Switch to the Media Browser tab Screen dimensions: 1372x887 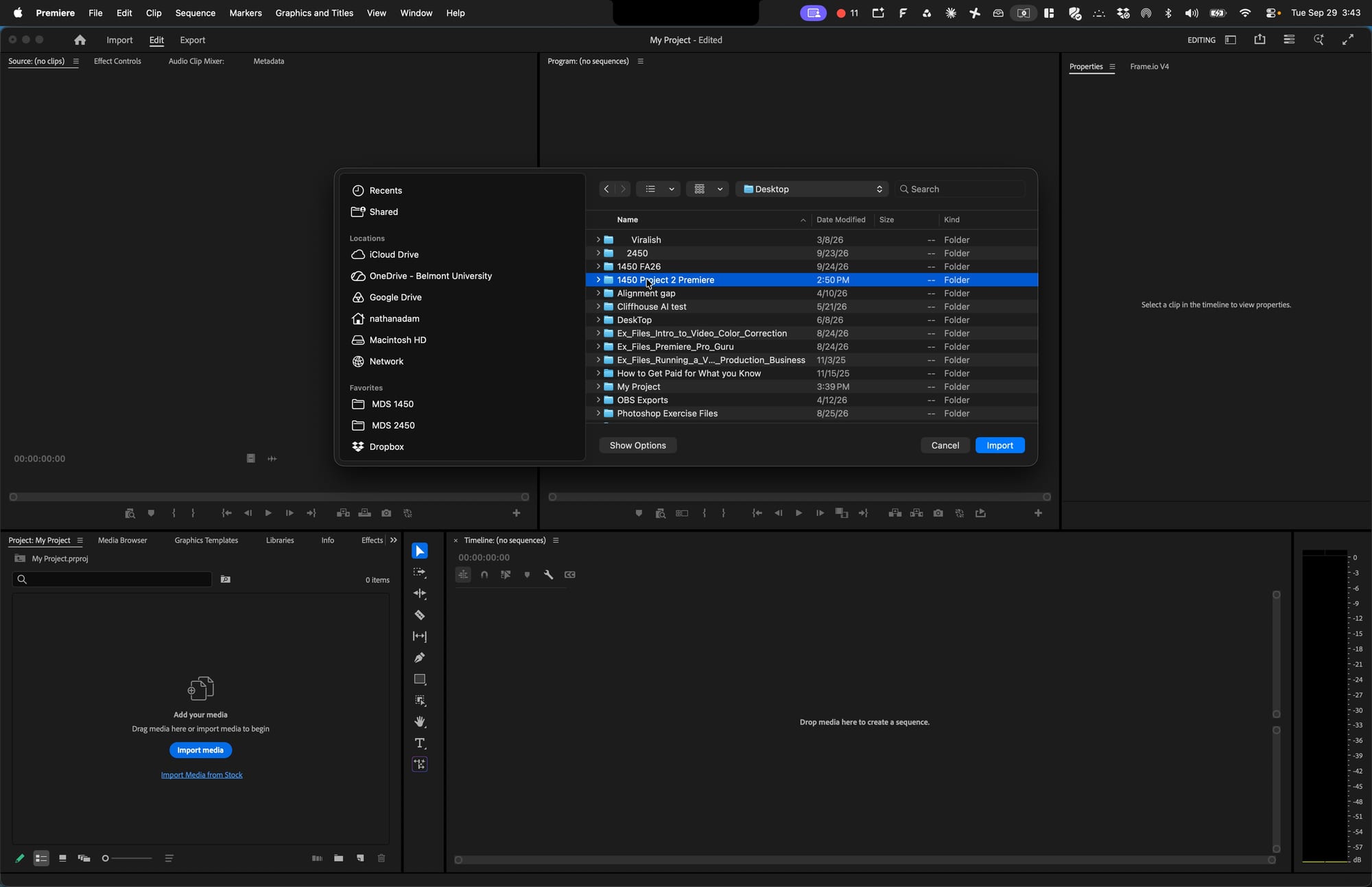122,541
